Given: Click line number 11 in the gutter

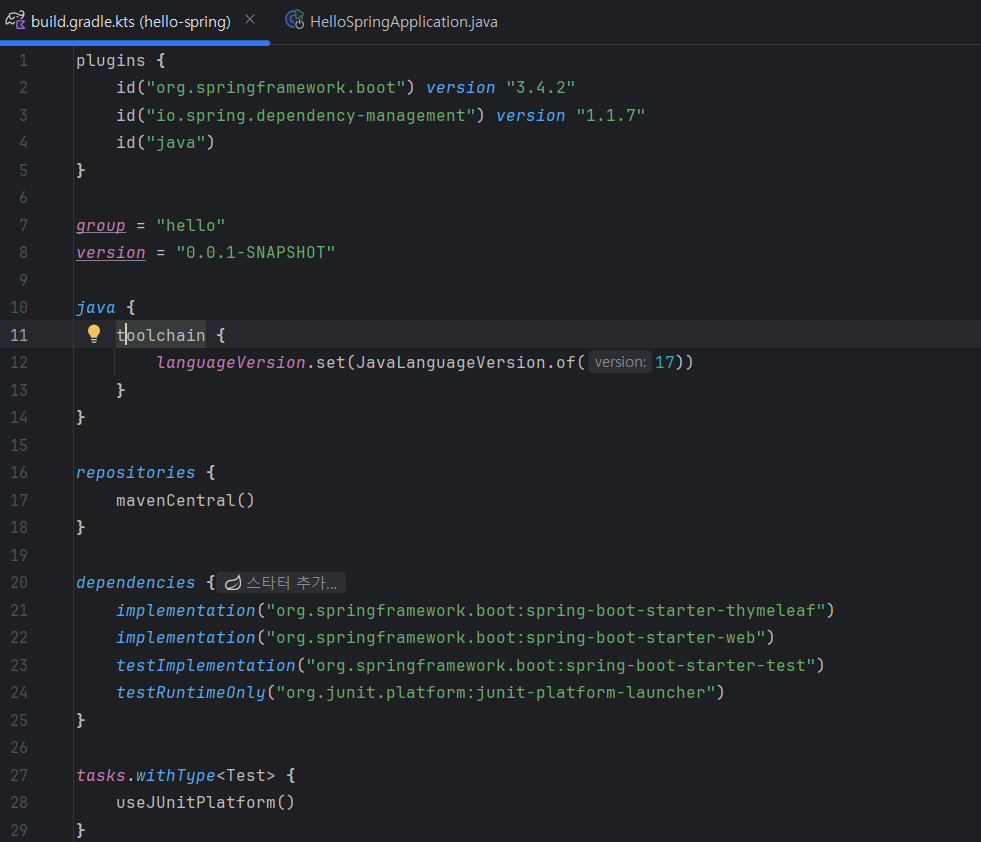Looking at the screenshot, I should [x=19, y=335].
